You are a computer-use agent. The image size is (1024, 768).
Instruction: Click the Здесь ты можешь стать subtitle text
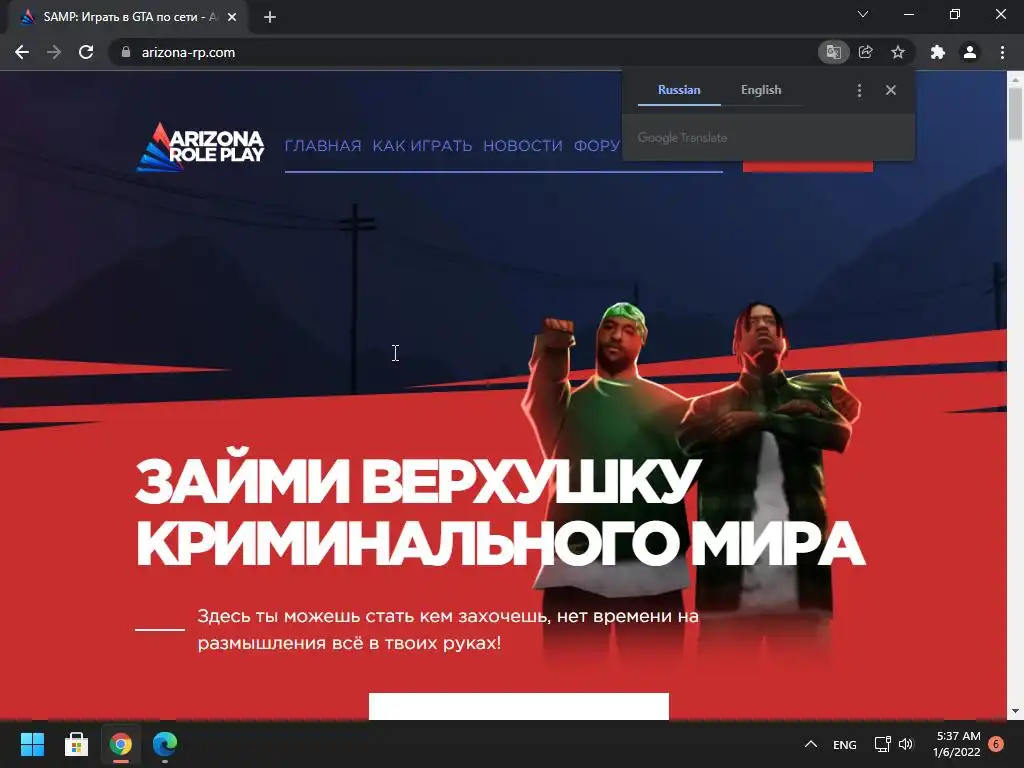click(448, 630)
